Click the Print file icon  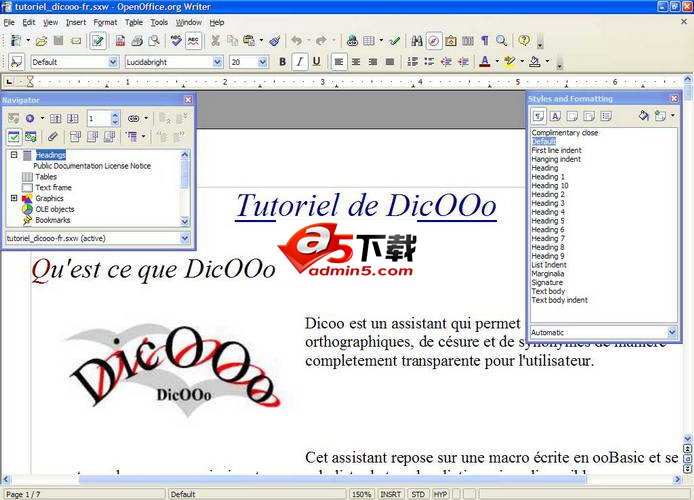tap(137, 41)
